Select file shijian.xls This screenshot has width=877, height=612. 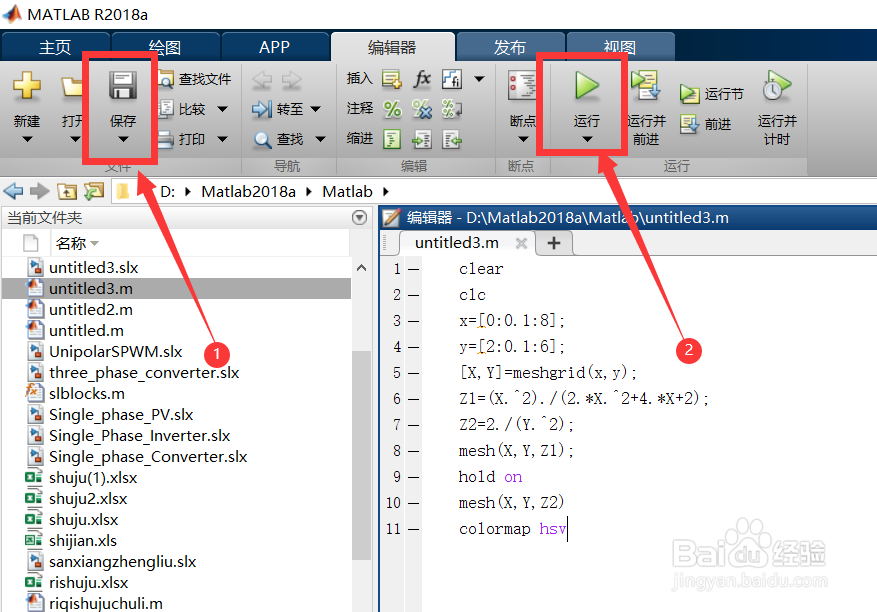83,541
